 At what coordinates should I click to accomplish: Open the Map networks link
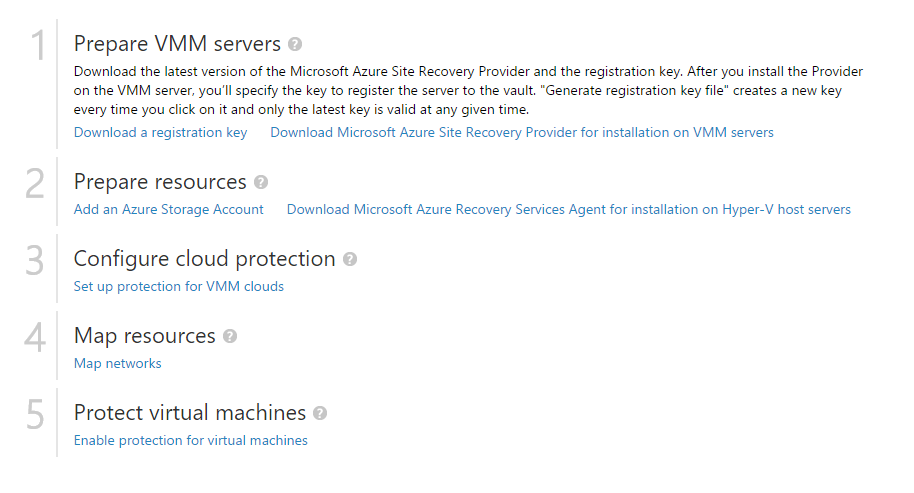coord(117,364)
